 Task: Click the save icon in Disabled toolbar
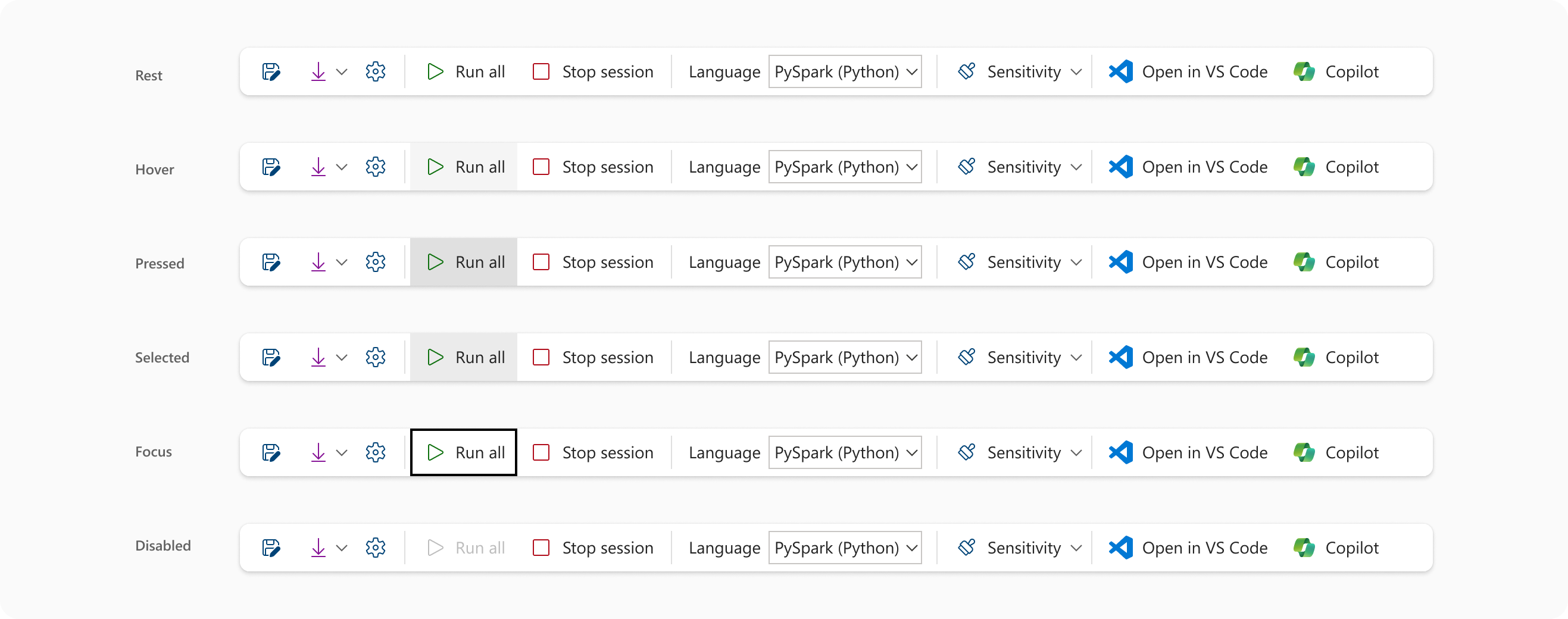271,548
